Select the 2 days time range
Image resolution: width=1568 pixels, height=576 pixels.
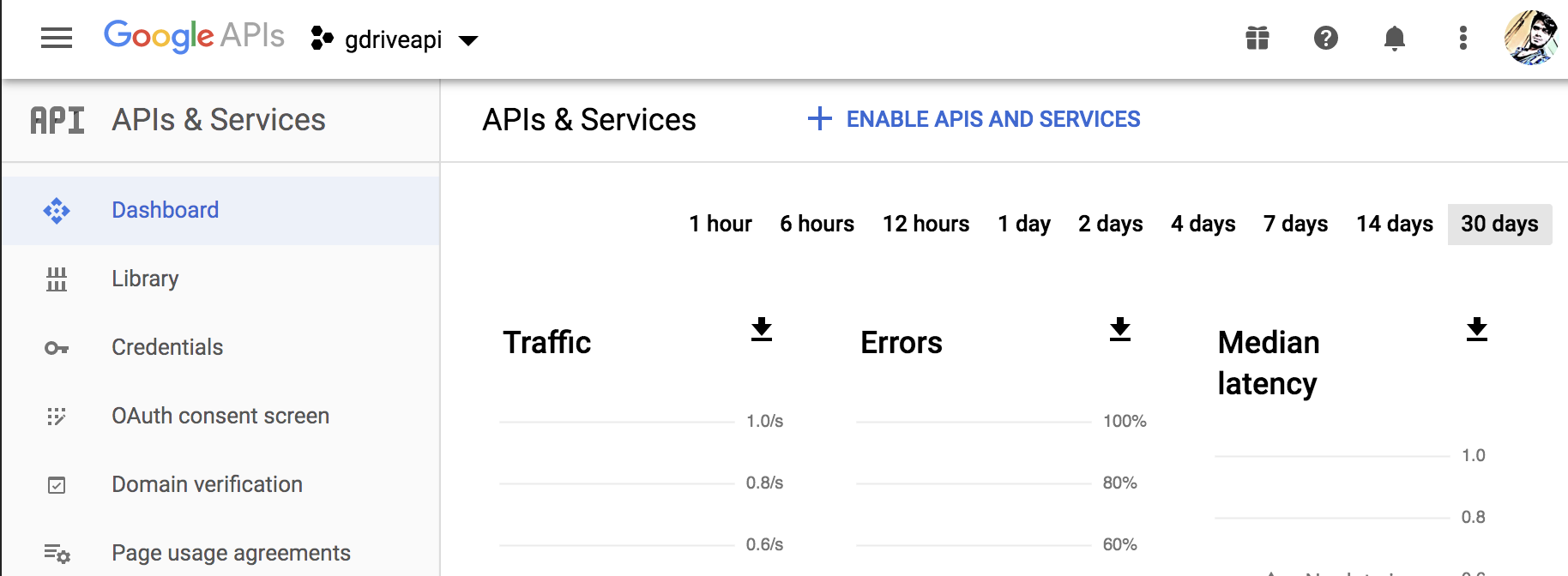(1110, 225)
